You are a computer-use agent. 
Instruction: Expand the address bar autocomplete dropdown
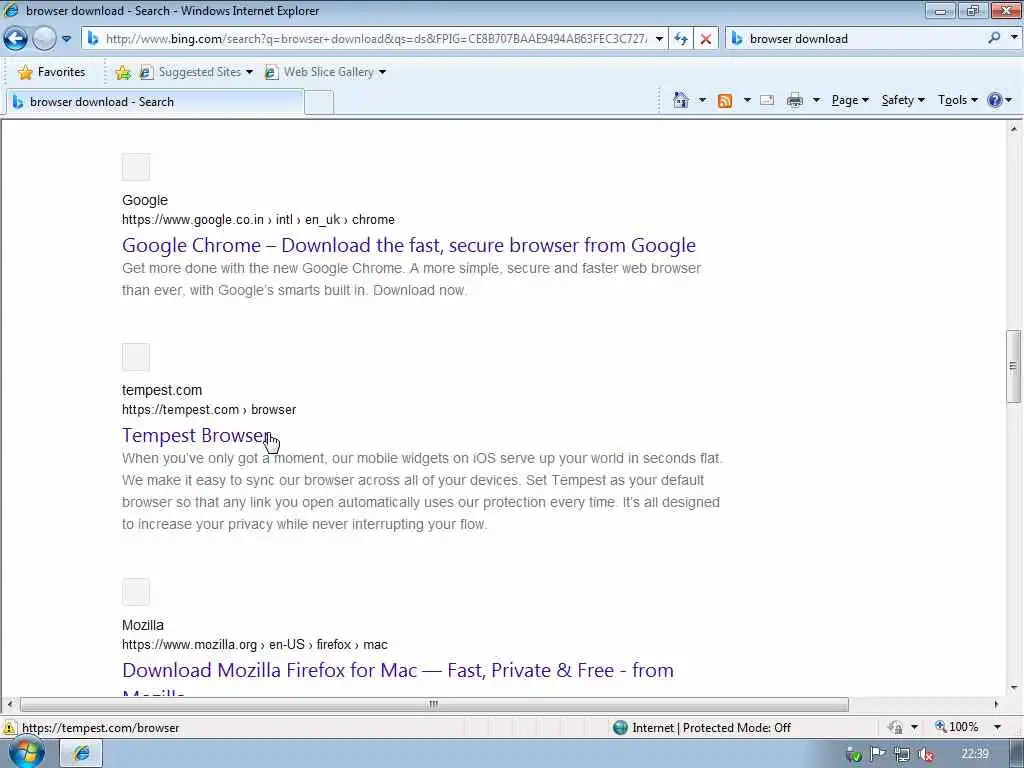[660, 39]
